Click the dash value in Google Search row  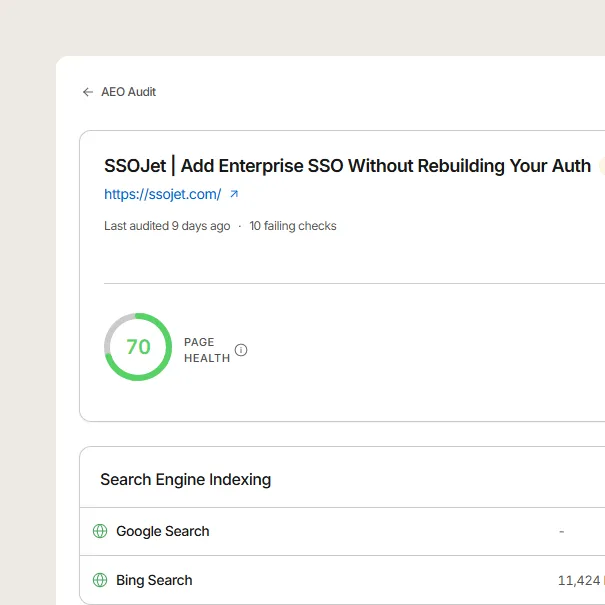(561, 532)
